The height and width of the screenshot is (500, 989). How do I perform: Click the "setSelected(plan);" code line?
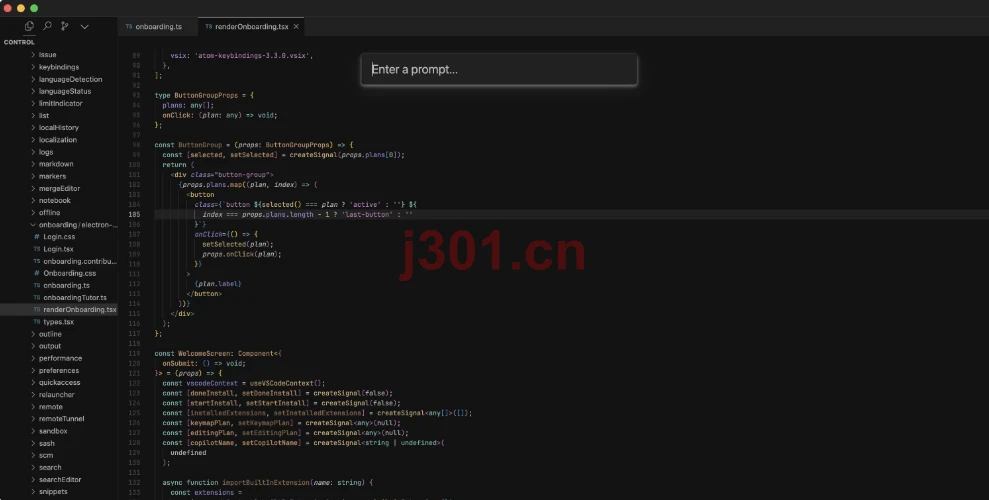pos(238,244)
